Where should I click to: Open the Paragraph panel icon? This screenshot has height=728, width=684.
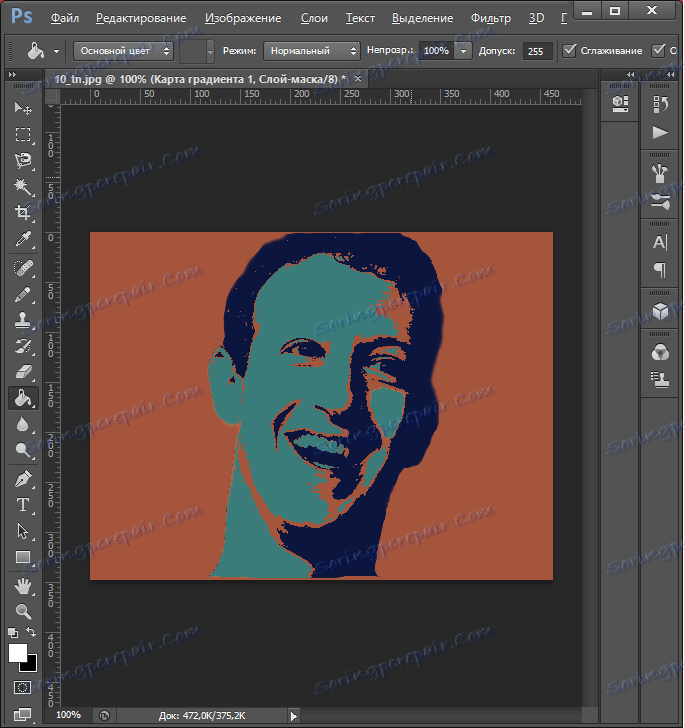tap(659, 269)
